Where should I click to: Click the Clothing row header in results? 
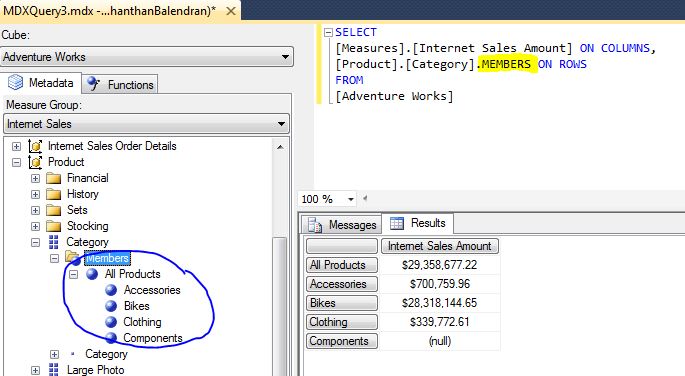[x=342, y=322]
